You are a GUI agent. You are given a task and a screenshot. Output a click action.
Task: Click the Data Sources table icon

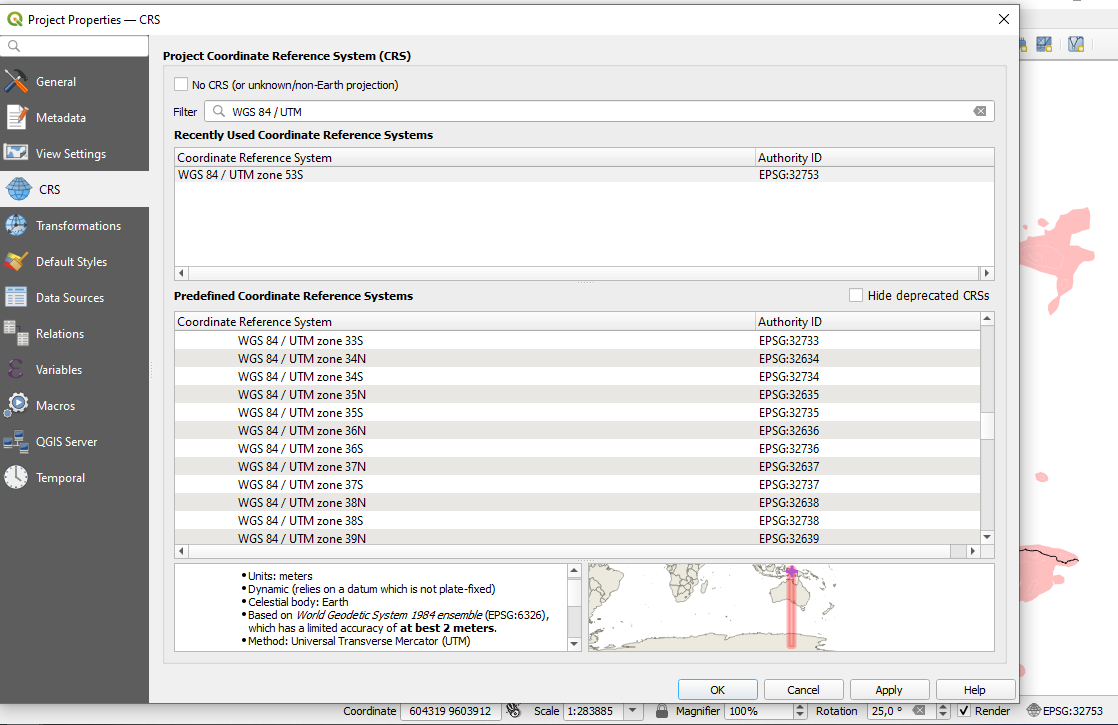point(16,297)
